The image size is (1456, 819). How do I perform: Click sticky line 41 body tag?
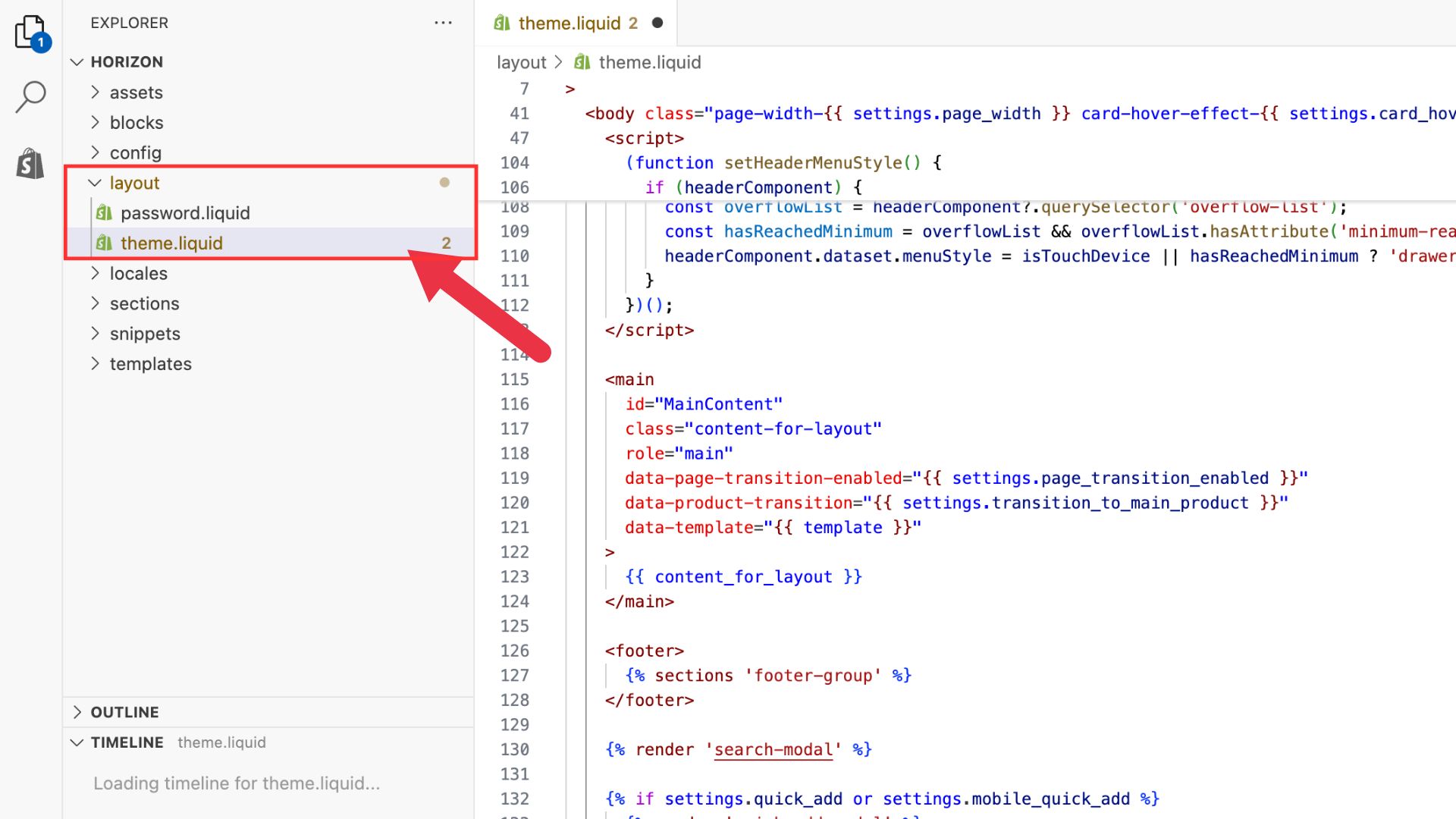point(1020,114)
